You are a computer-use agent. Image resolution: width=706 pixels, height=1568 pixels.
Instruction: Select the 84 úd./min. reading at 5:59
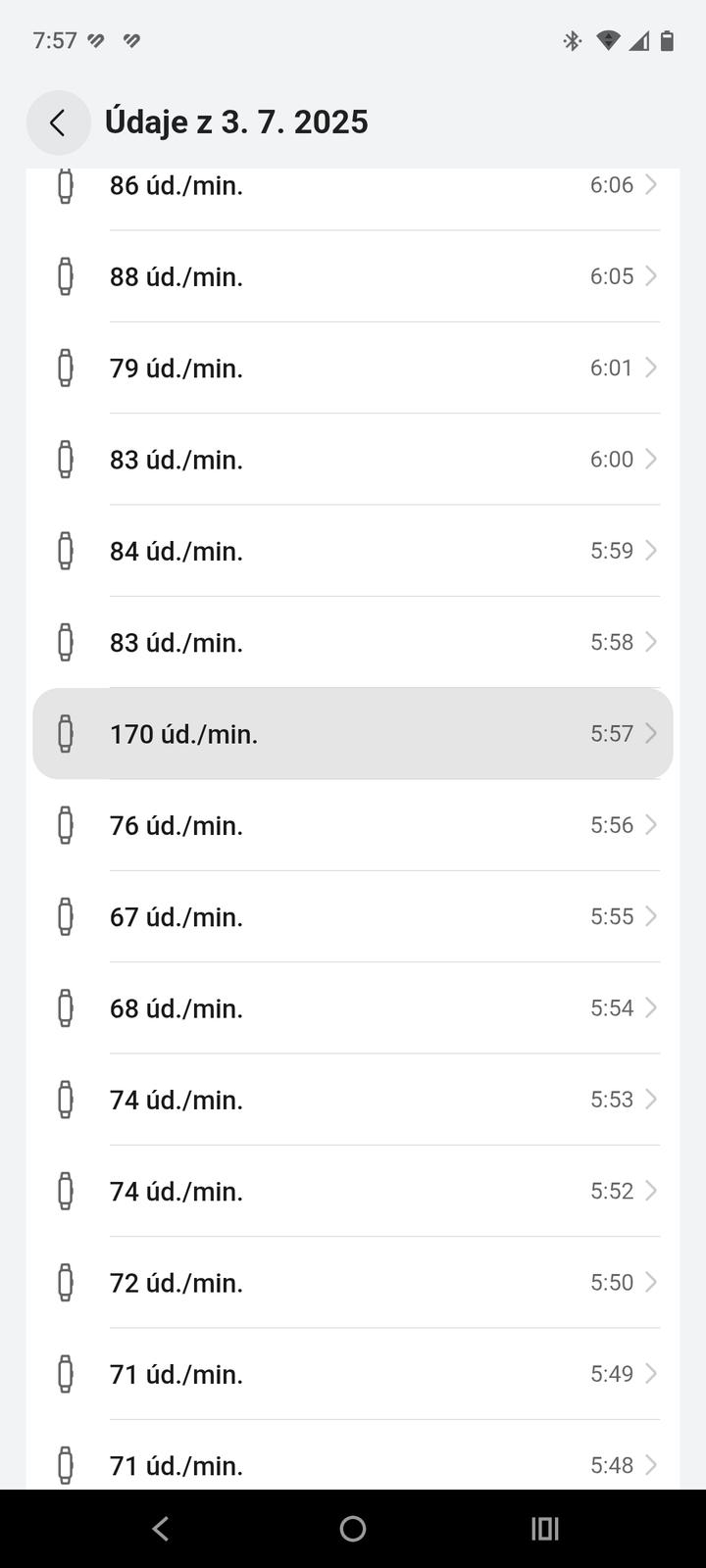(353, 551)
